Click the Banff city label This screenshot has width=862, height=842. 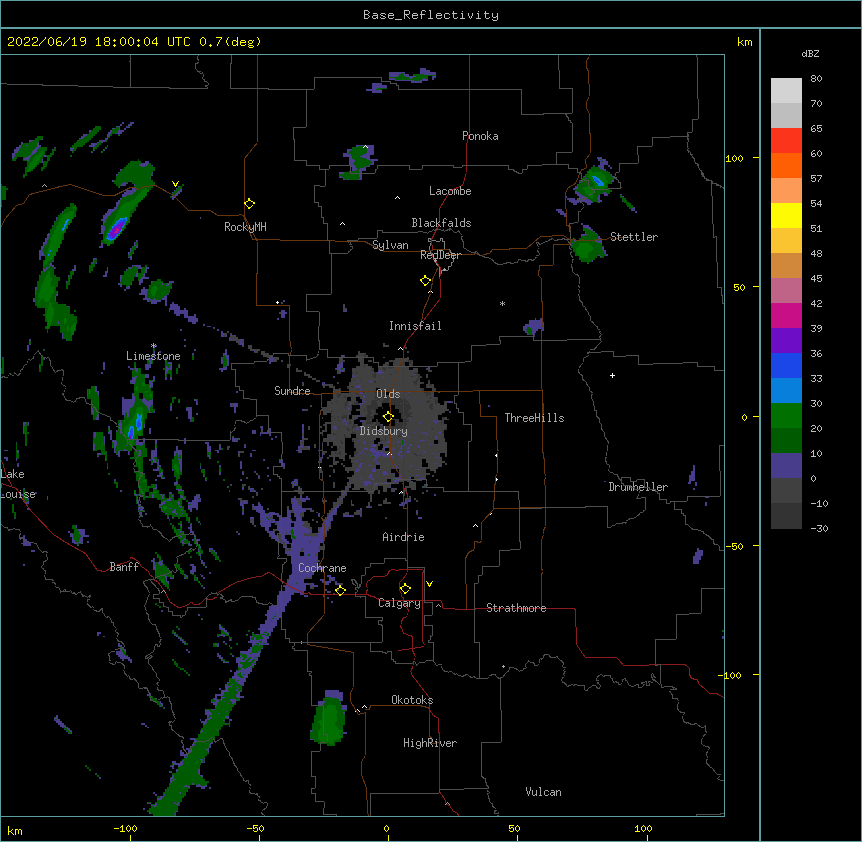pos(124,567)
